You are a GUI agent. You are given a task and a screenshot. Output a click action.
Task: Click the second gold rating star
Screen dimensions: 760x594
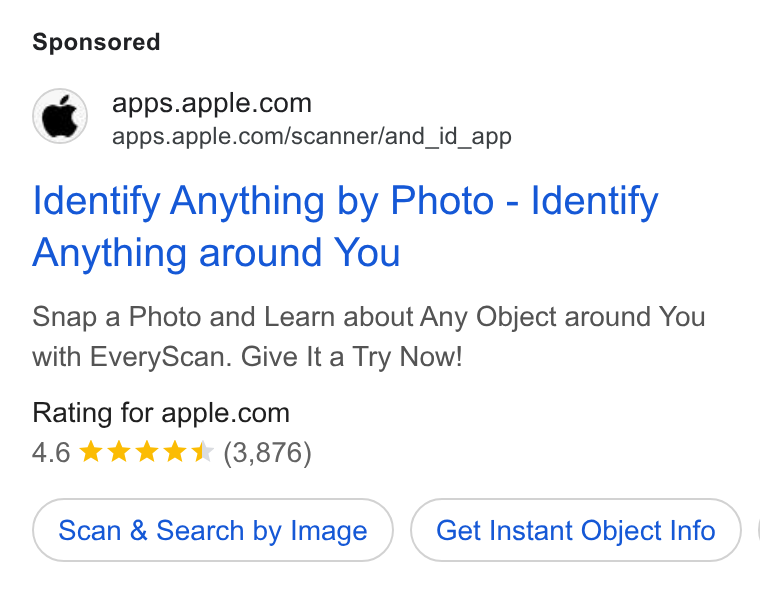click(119, 452)
